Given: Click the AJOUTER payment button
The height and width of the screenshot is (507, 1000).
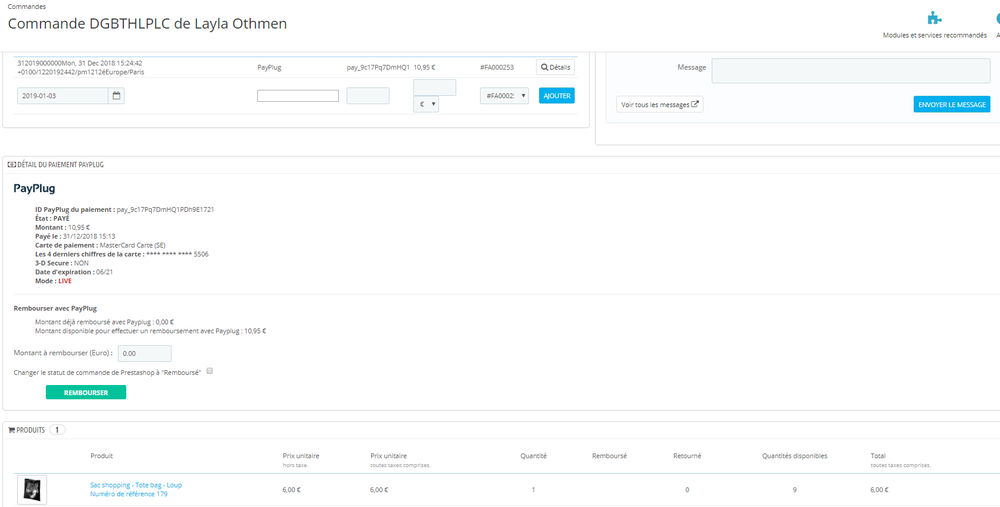Looking at the screenshot, I should pos(557,96).
